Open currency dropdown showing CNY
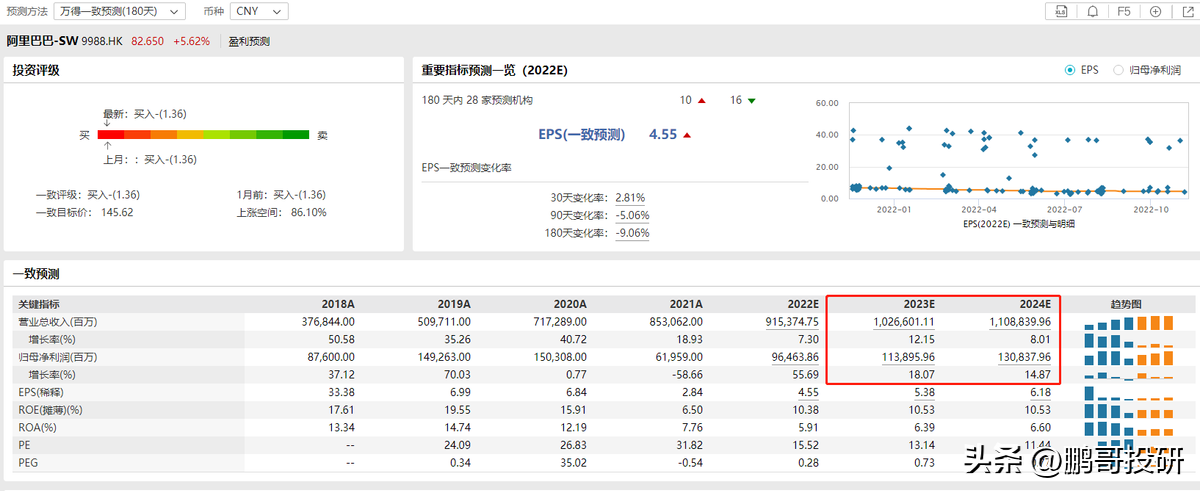The width and height of the screenshot is (1200, 491). tap(259, 11)
